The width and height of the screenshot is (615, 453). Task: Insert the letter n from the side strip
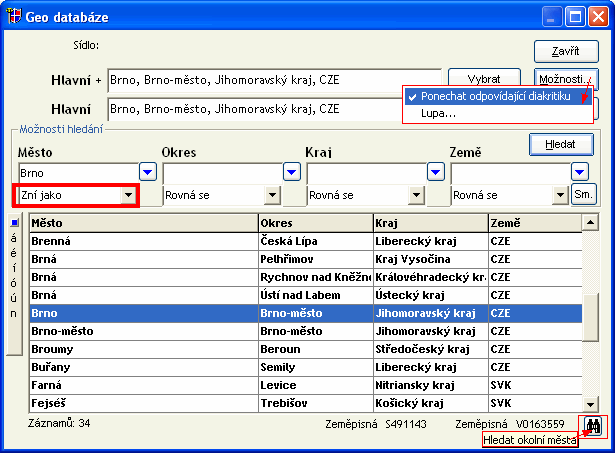click(x=14, y=313)
